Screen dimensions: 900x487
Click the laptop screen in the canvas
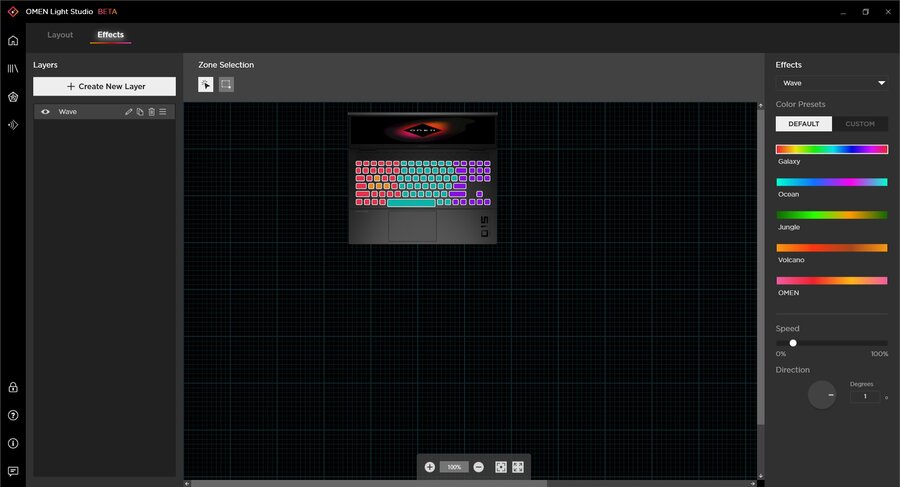tap(422, 130)
